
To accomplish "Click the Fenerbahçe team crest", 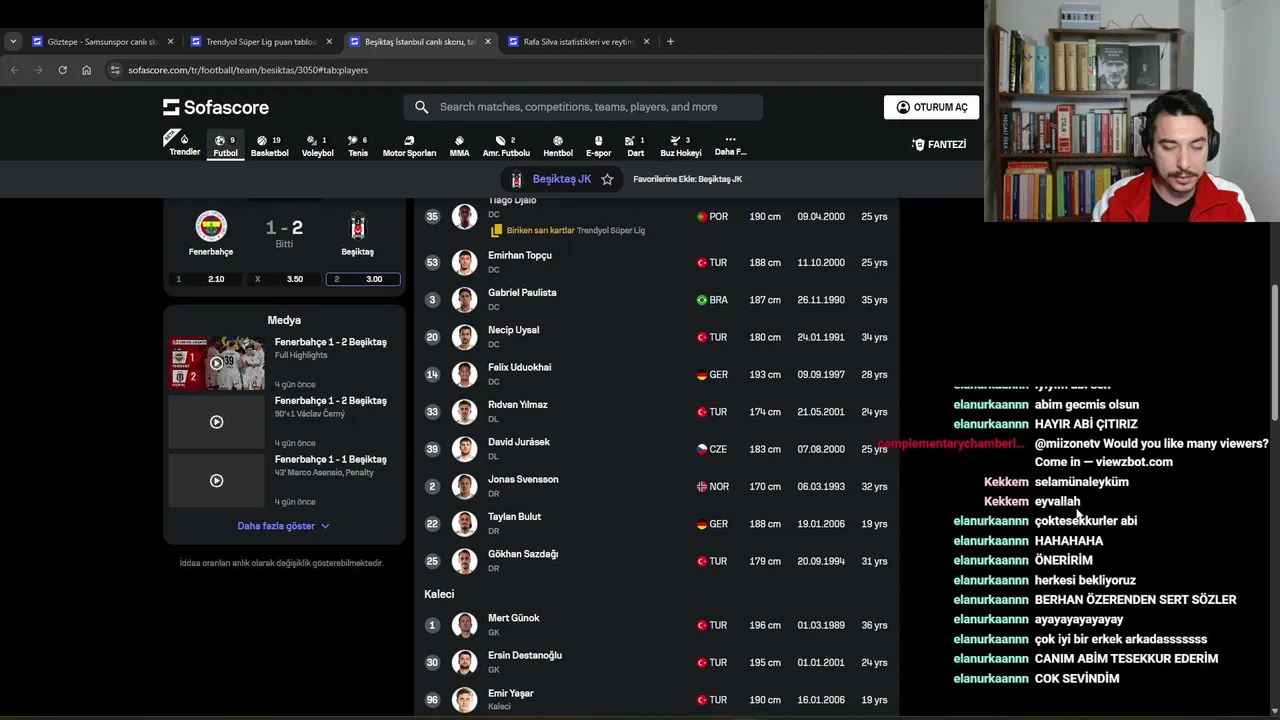I will pyautogui.click(x=211, y=225).
